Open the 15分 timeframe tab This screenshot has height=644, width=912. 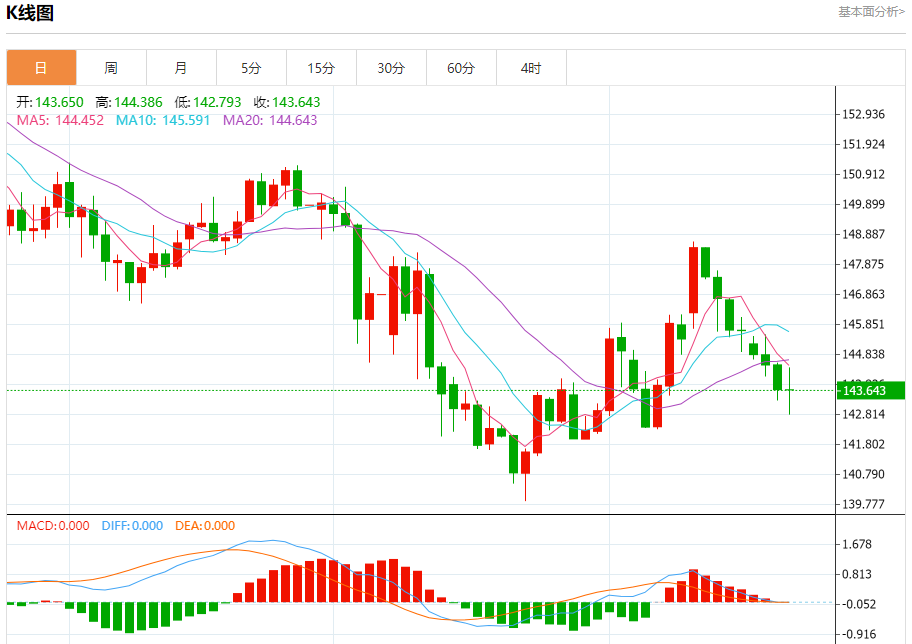click(321, 67)
